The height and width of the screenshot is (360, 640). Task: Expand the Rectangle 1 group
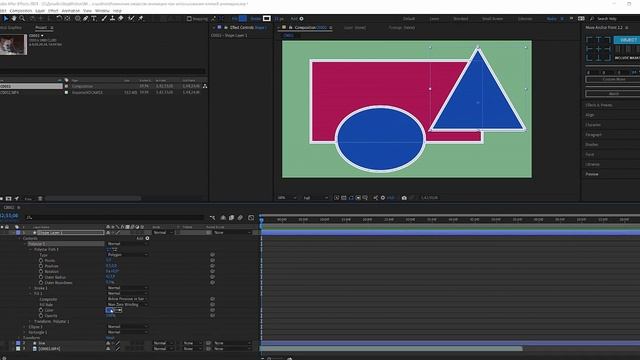25,332
